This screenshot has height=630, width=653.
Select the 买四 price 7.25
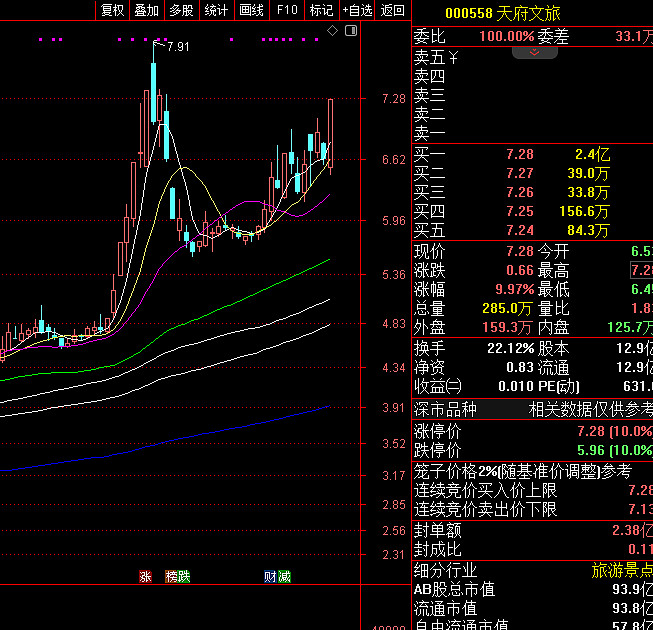tap(520, 211)
